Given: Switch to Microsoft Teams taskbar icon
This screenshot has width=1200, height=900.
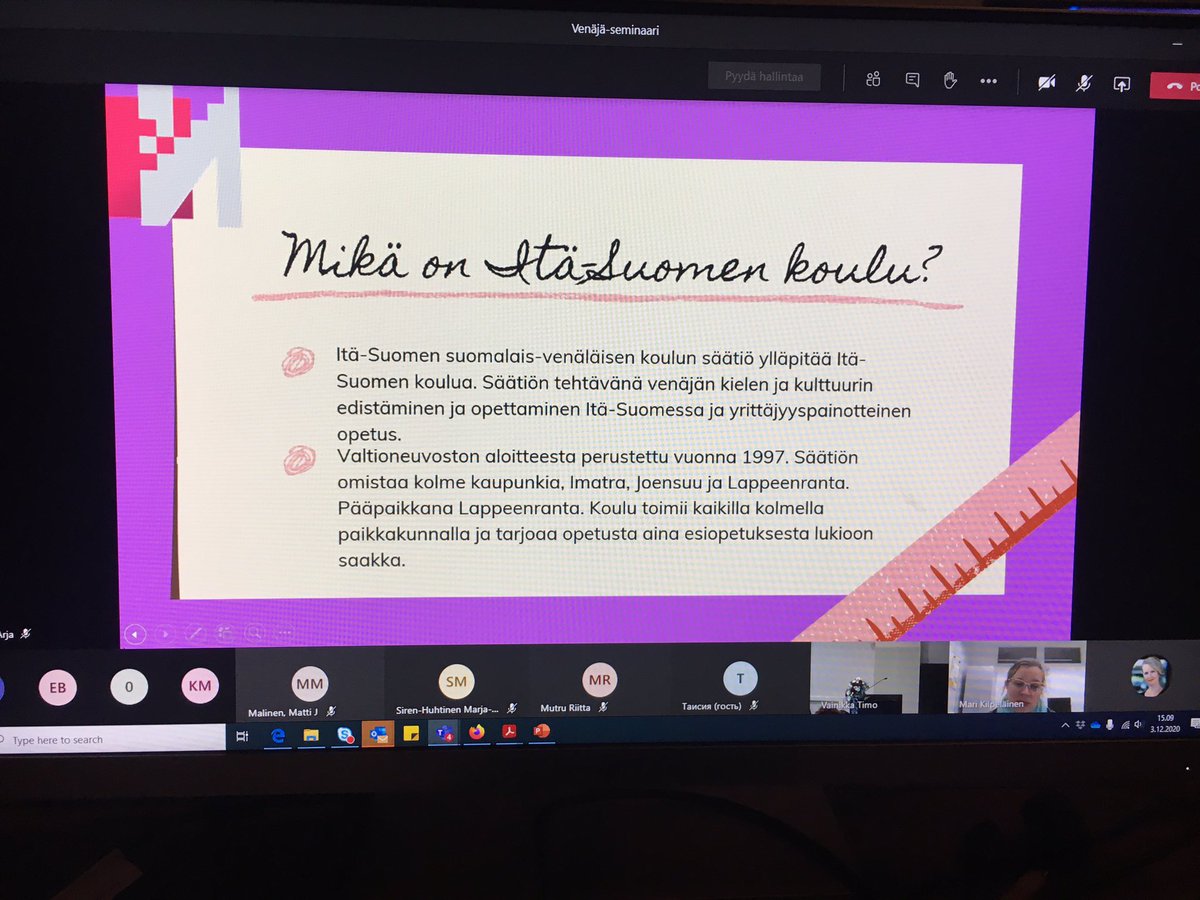Looking at the screenshot, I should (442, 733).
